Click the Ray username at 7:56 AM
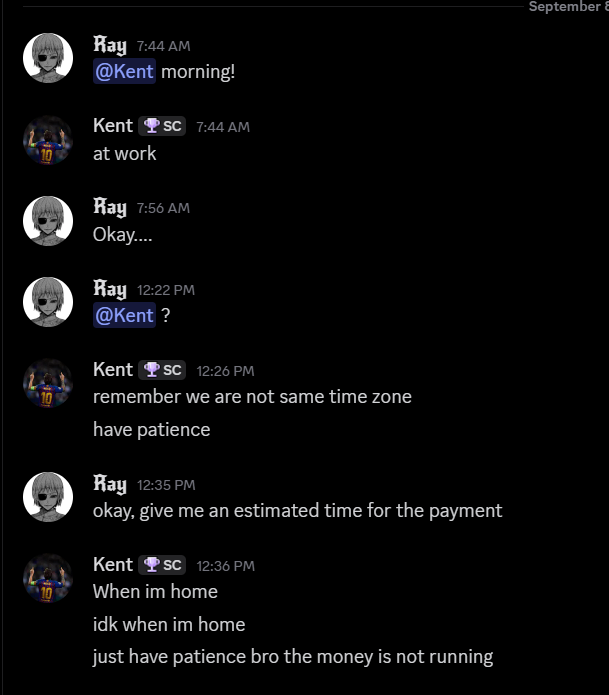 (x=110, y=208)
